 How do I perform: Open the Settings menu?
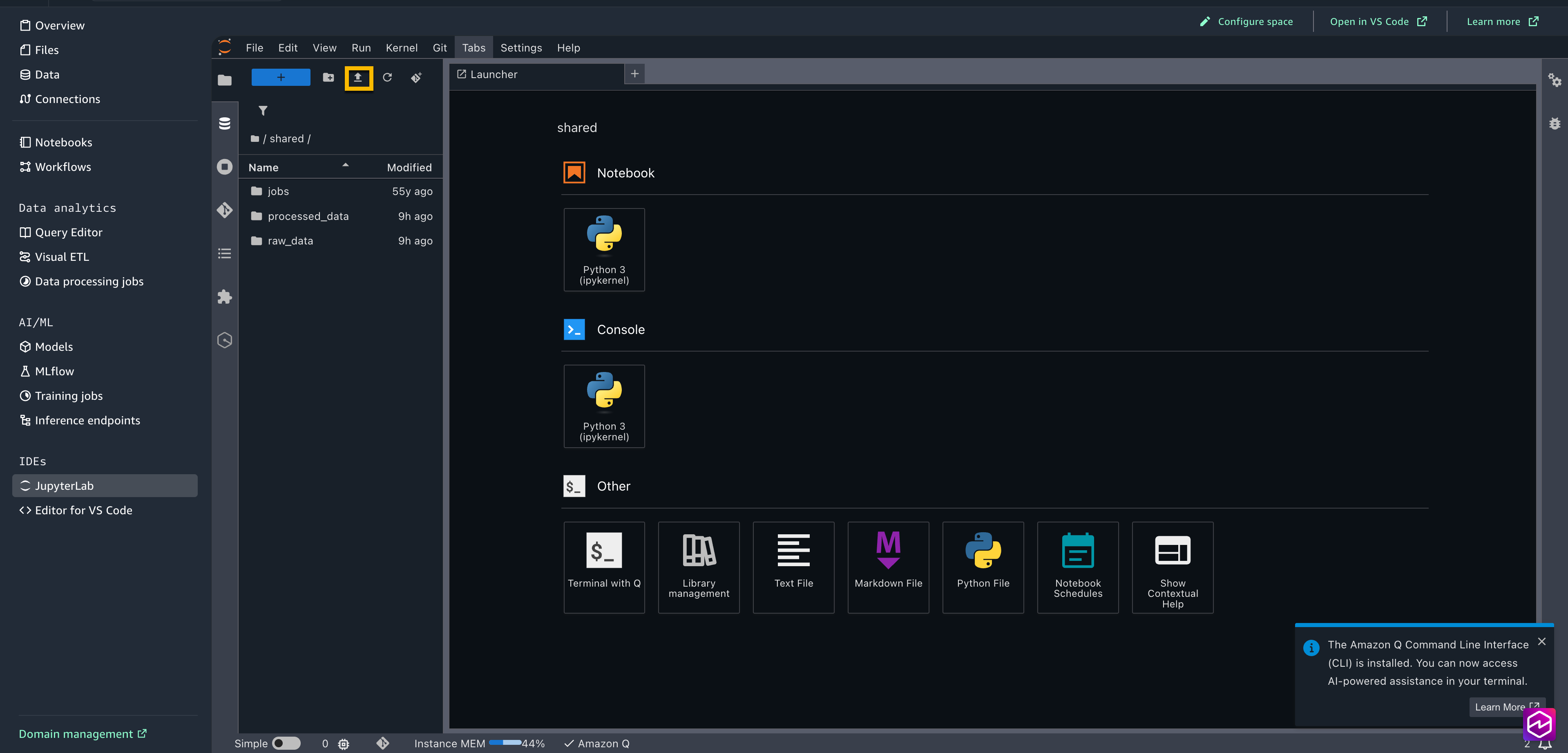[x=520, y=47]
